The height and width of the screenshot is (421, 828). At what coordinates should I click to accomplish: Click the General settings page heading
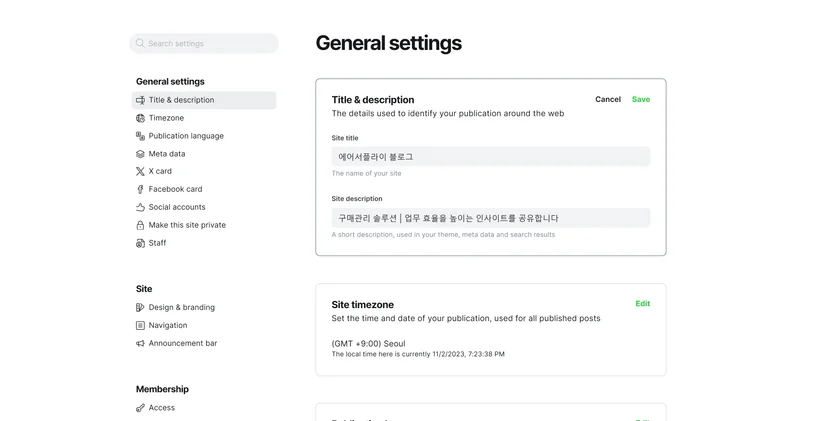coord(389,43)
